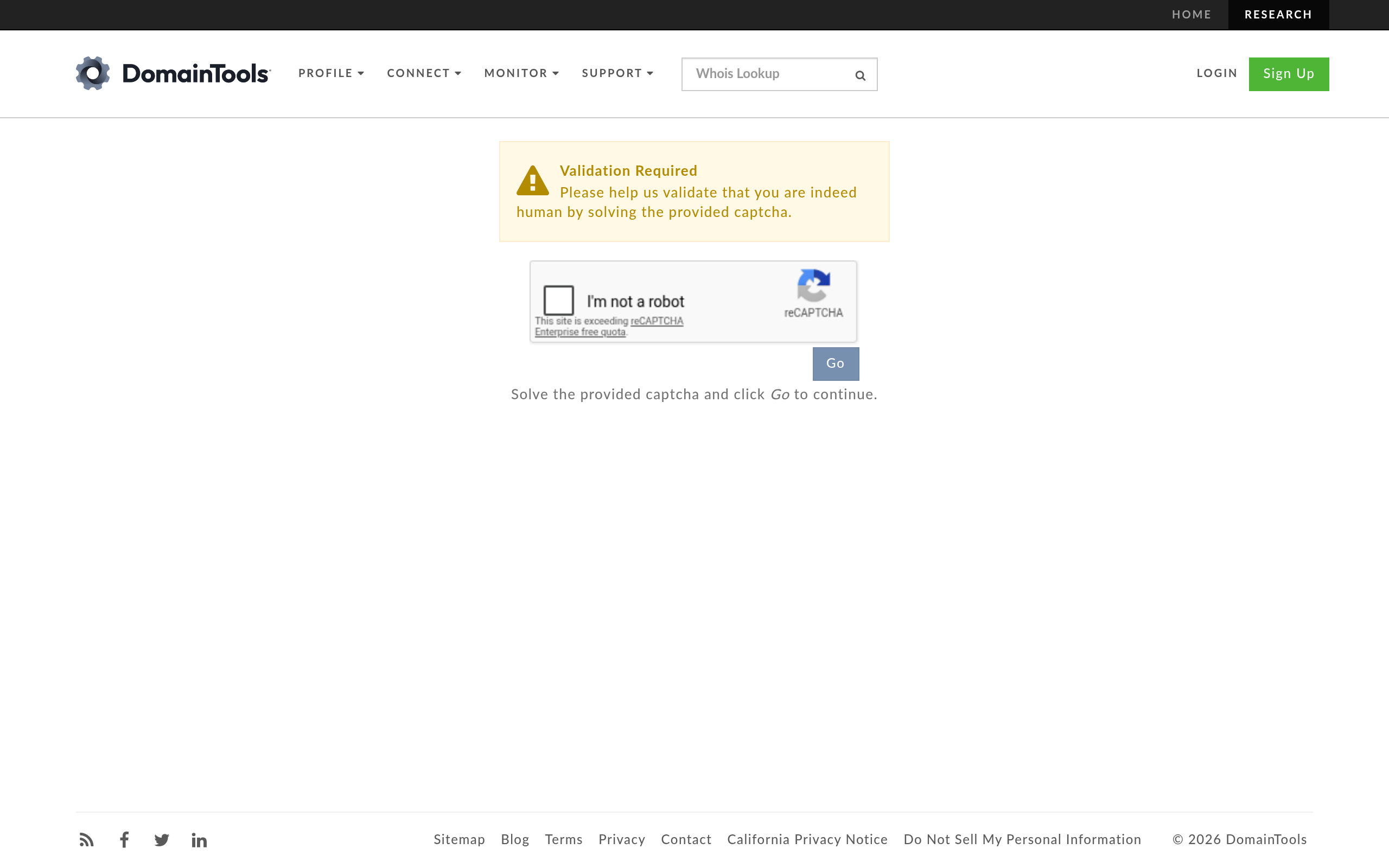
Task: Expand the Profile dropdown menu
Action: 331,73
